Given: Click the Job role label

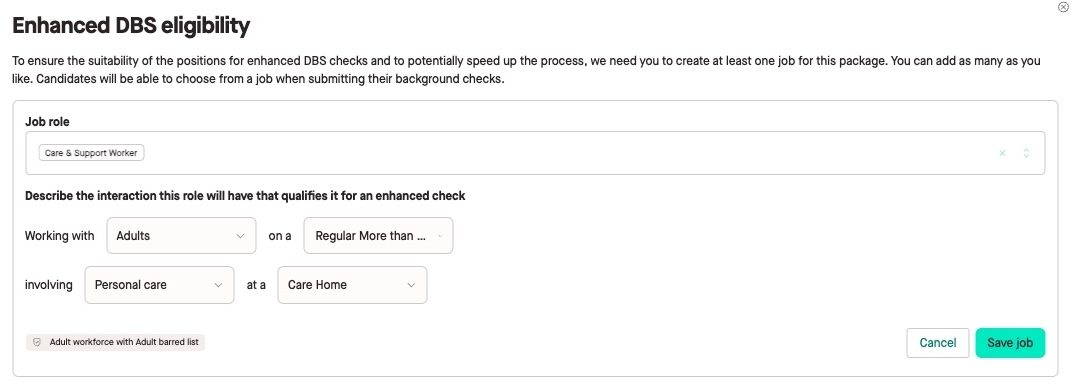Looking at the screenshot, I should point(47,121).
